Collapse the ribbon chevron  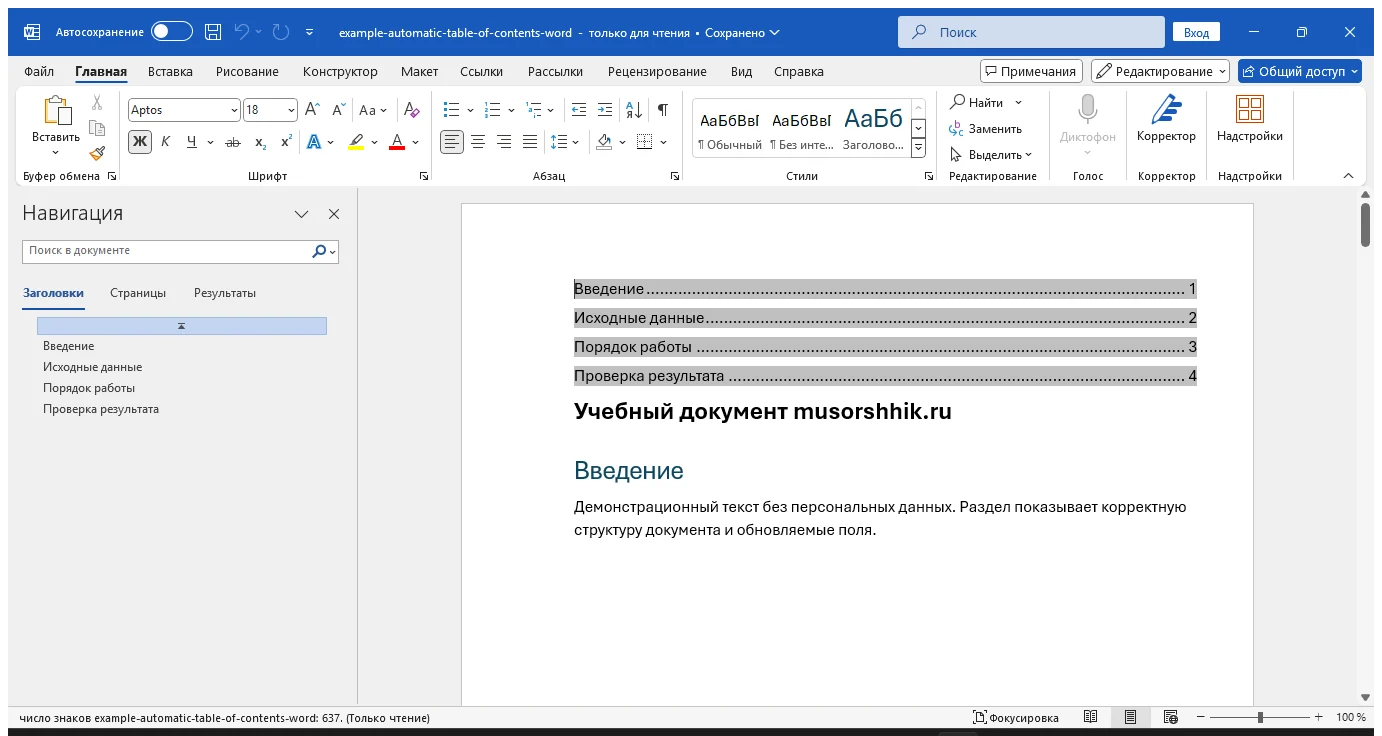point(1348,176)
